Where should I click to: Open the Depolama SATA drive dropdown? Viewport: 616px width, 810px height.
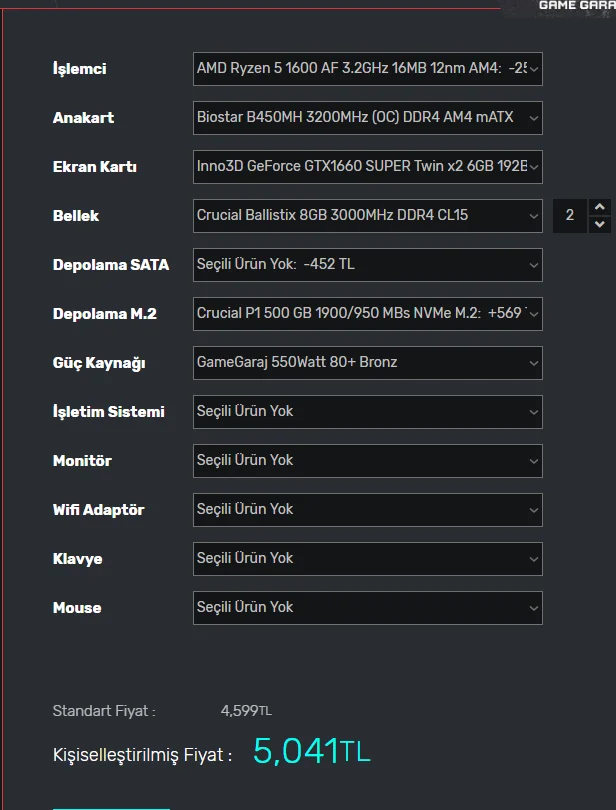pyautogui.click(x=367, y=265)
